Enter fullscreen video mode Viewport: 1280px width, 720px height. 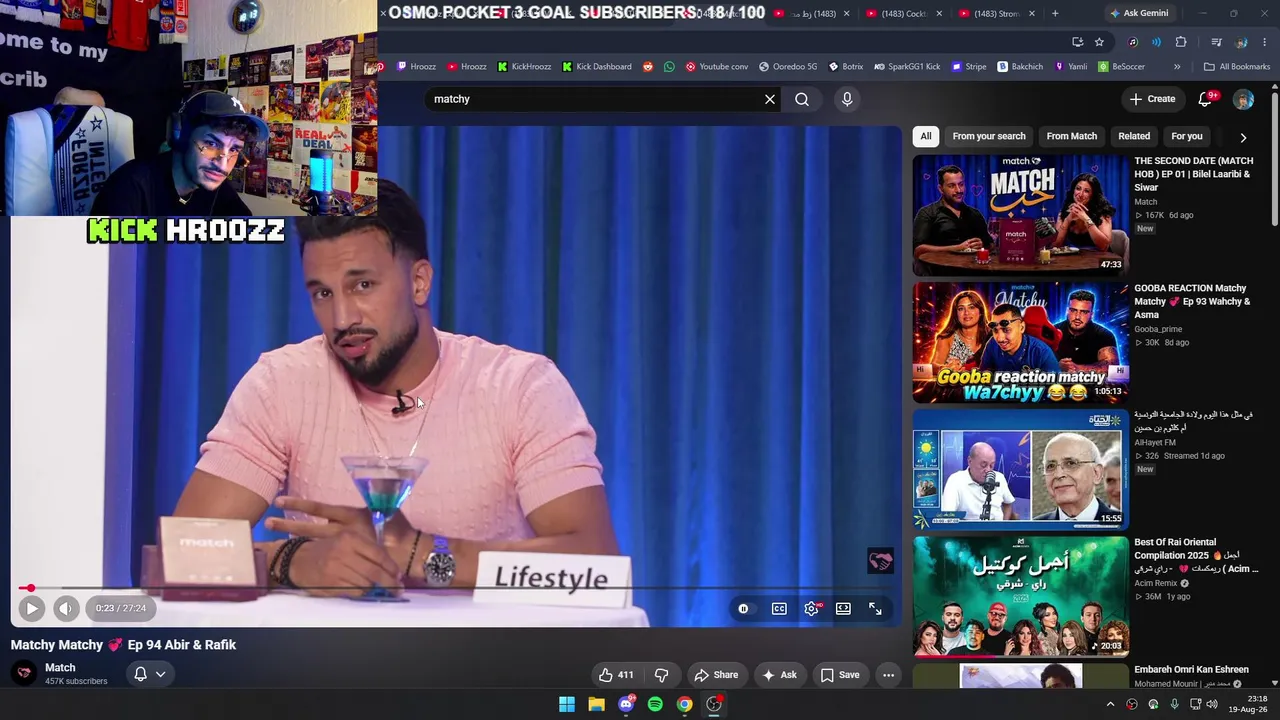pos(875,608)
